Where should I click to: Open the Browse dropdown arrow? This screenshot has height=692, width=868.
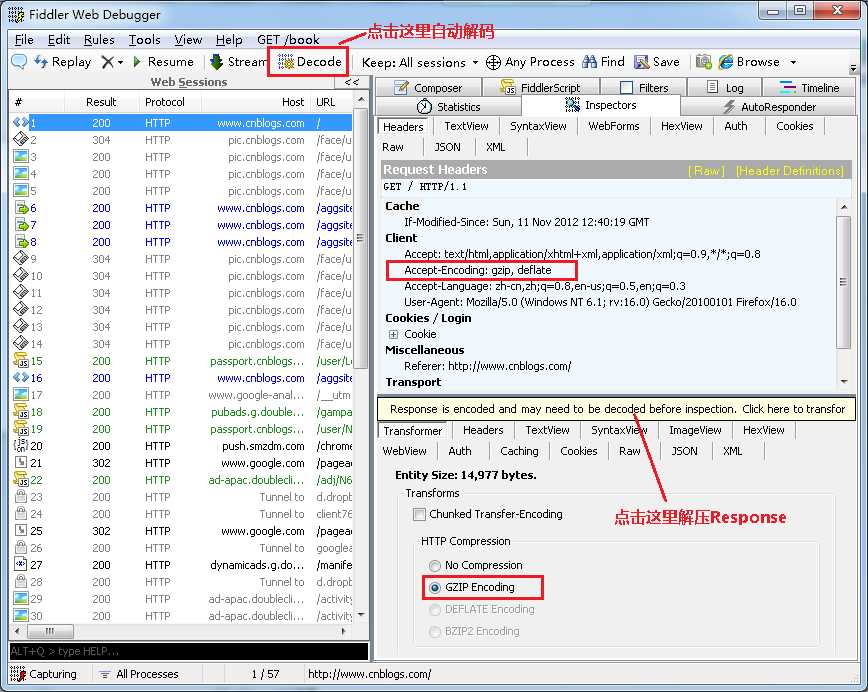[x=793, y=62]
